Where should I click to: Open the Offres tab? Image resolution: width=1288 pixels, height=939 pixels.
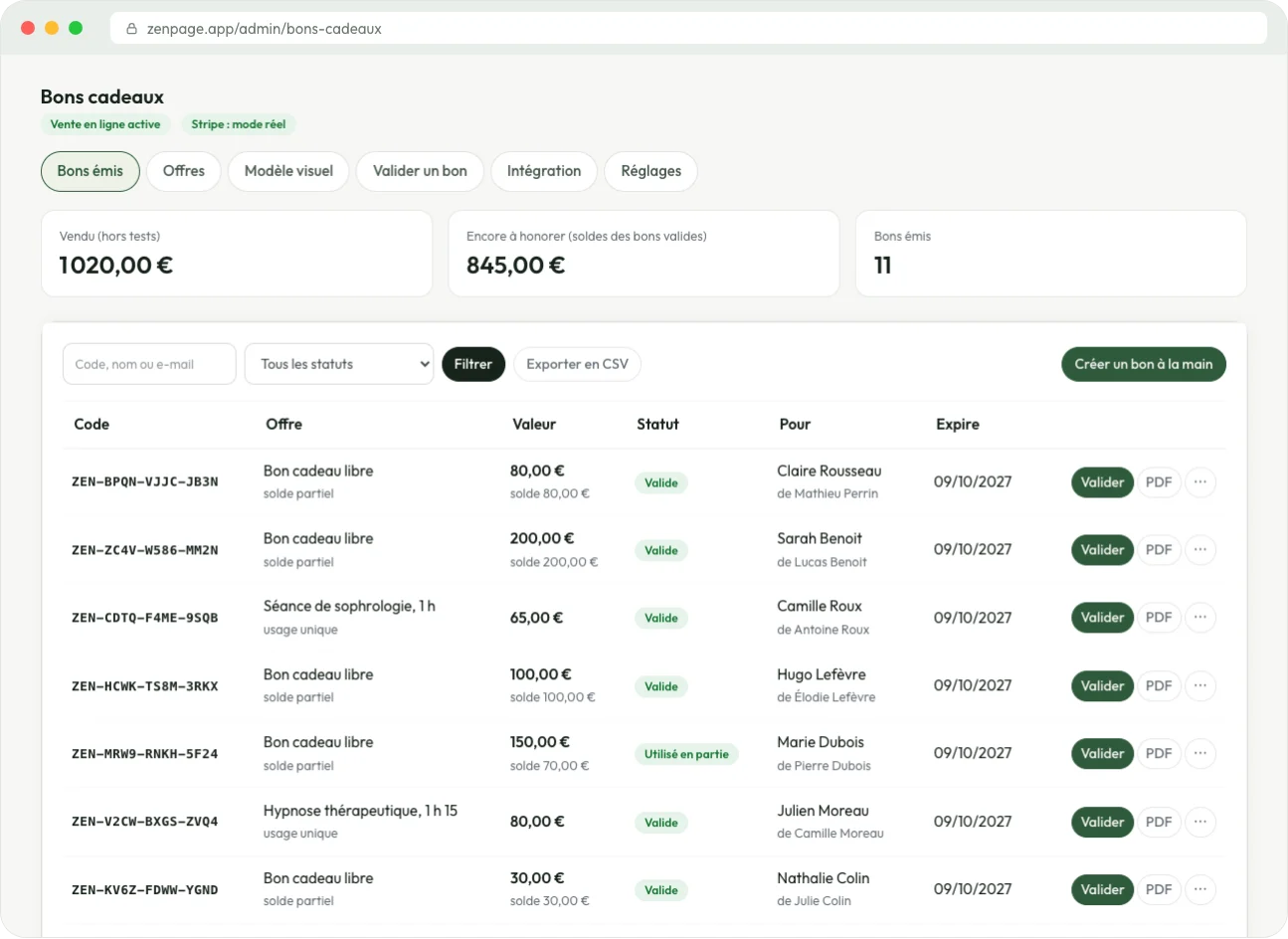184,171
